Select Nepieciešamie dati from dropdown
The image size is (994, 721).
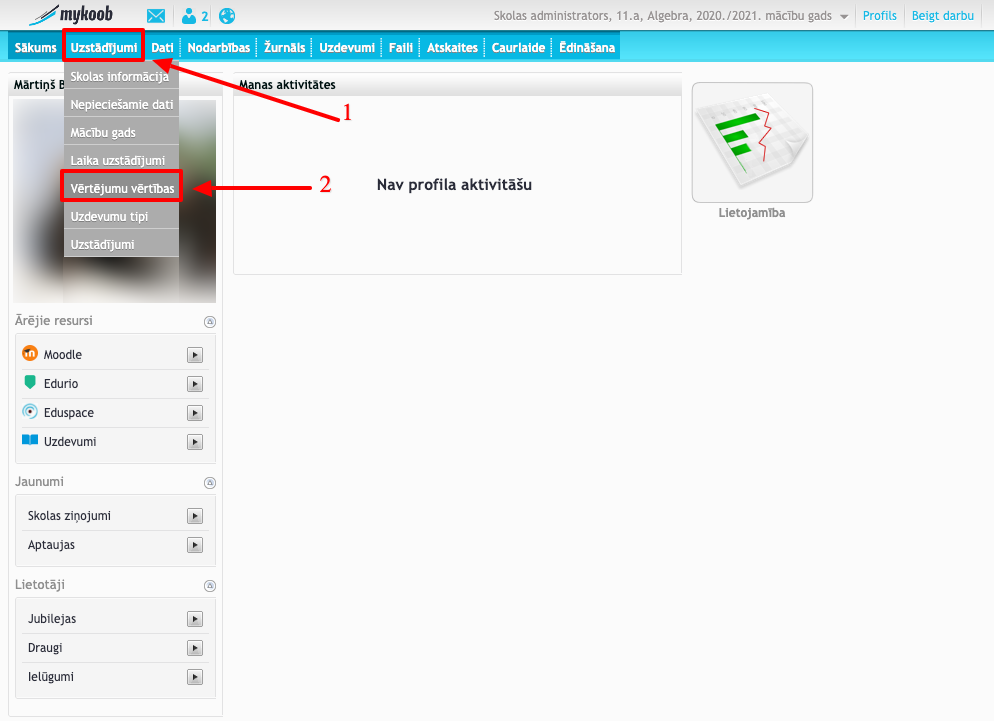coord(121,105)
